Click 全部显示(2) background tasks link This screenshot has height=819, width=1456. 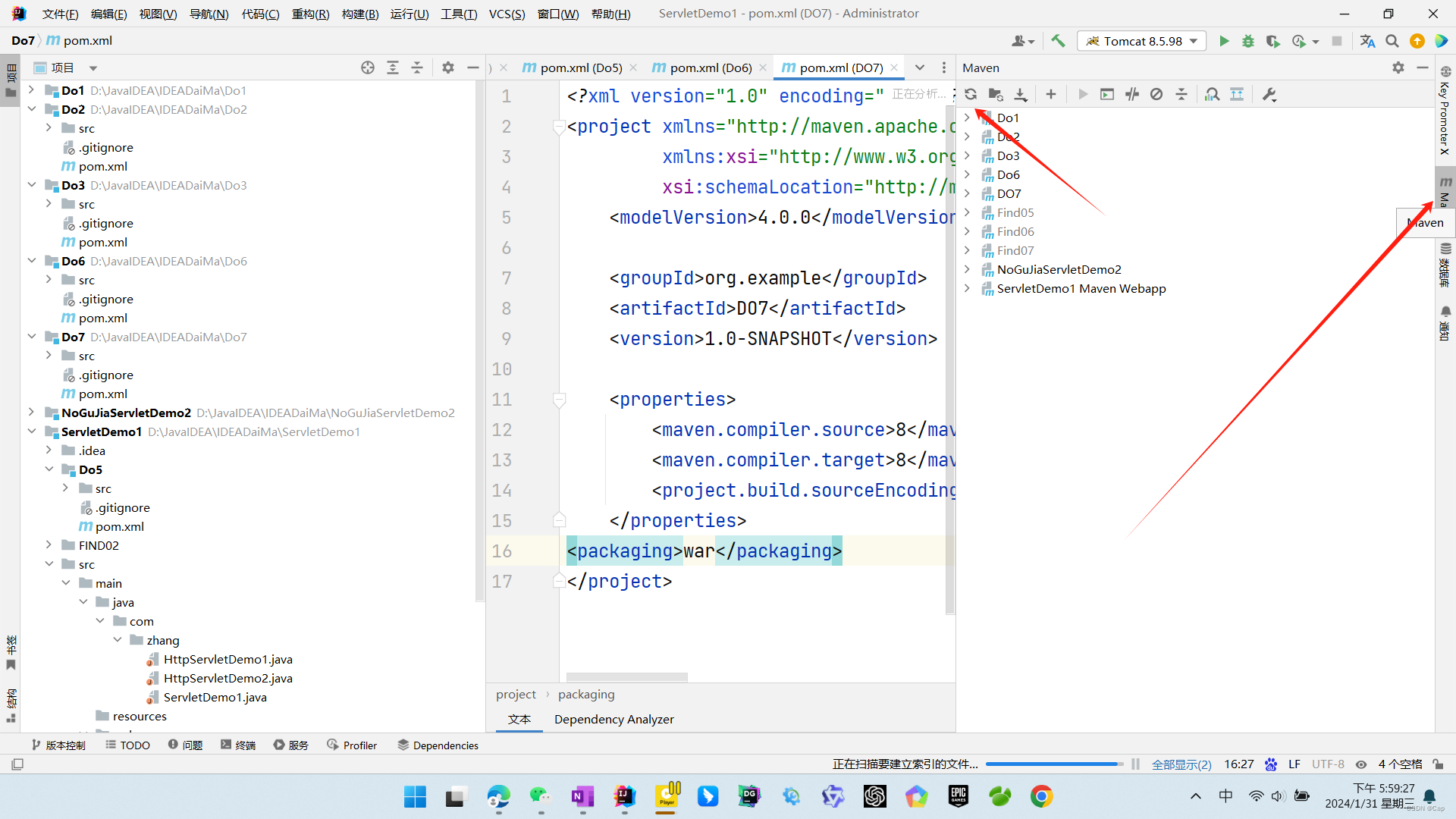(1181, 764)
